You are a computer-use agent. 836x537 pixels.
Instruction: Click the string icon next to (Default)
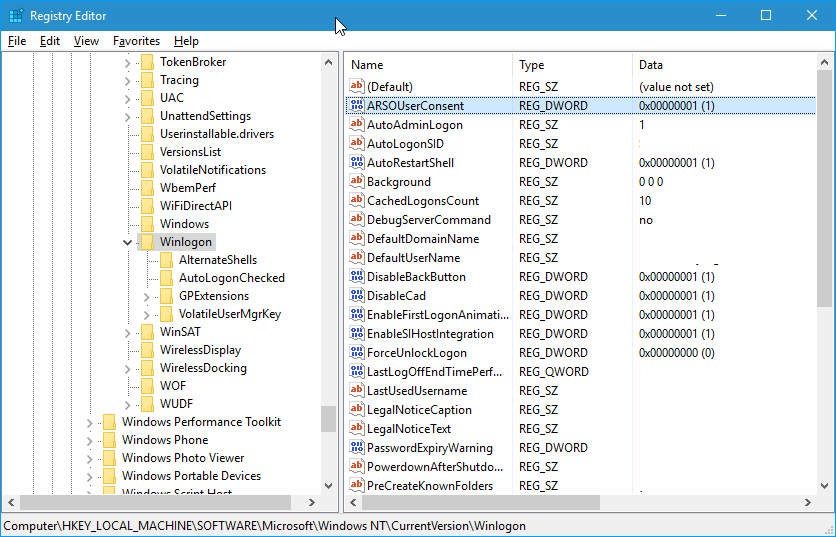click(357, 86)
